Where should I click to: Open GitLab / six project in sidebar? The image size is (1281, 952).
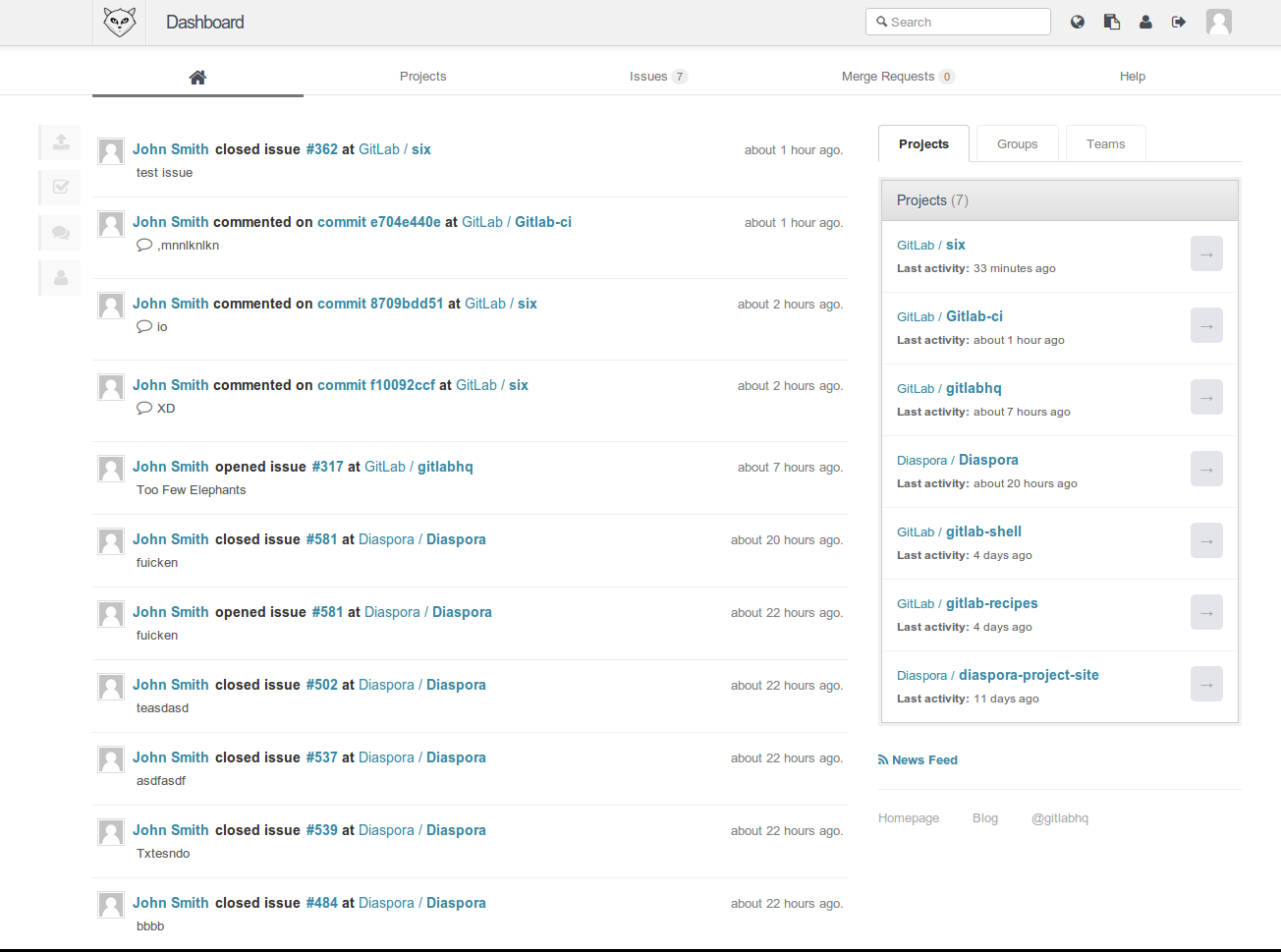pyautogui.click(x=931, y=245)
